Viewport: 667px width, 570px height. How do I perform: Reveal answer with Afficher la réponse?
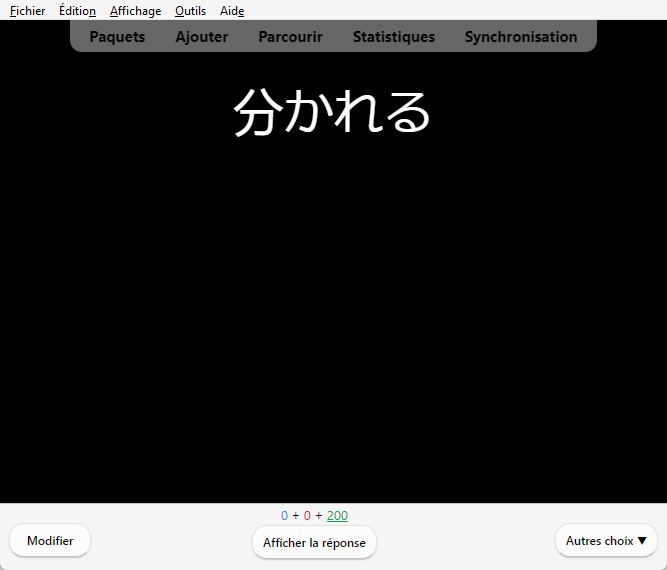point(314,543)
